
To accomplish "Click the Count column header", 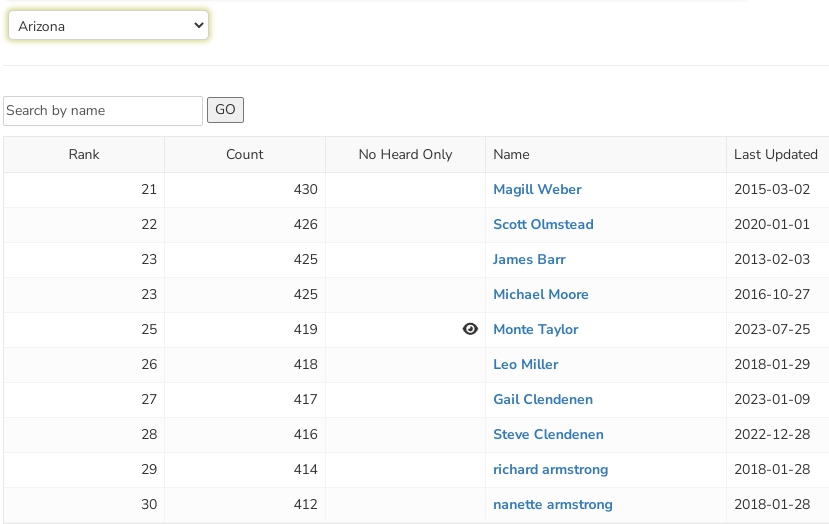I will click(x=245, y=154).
